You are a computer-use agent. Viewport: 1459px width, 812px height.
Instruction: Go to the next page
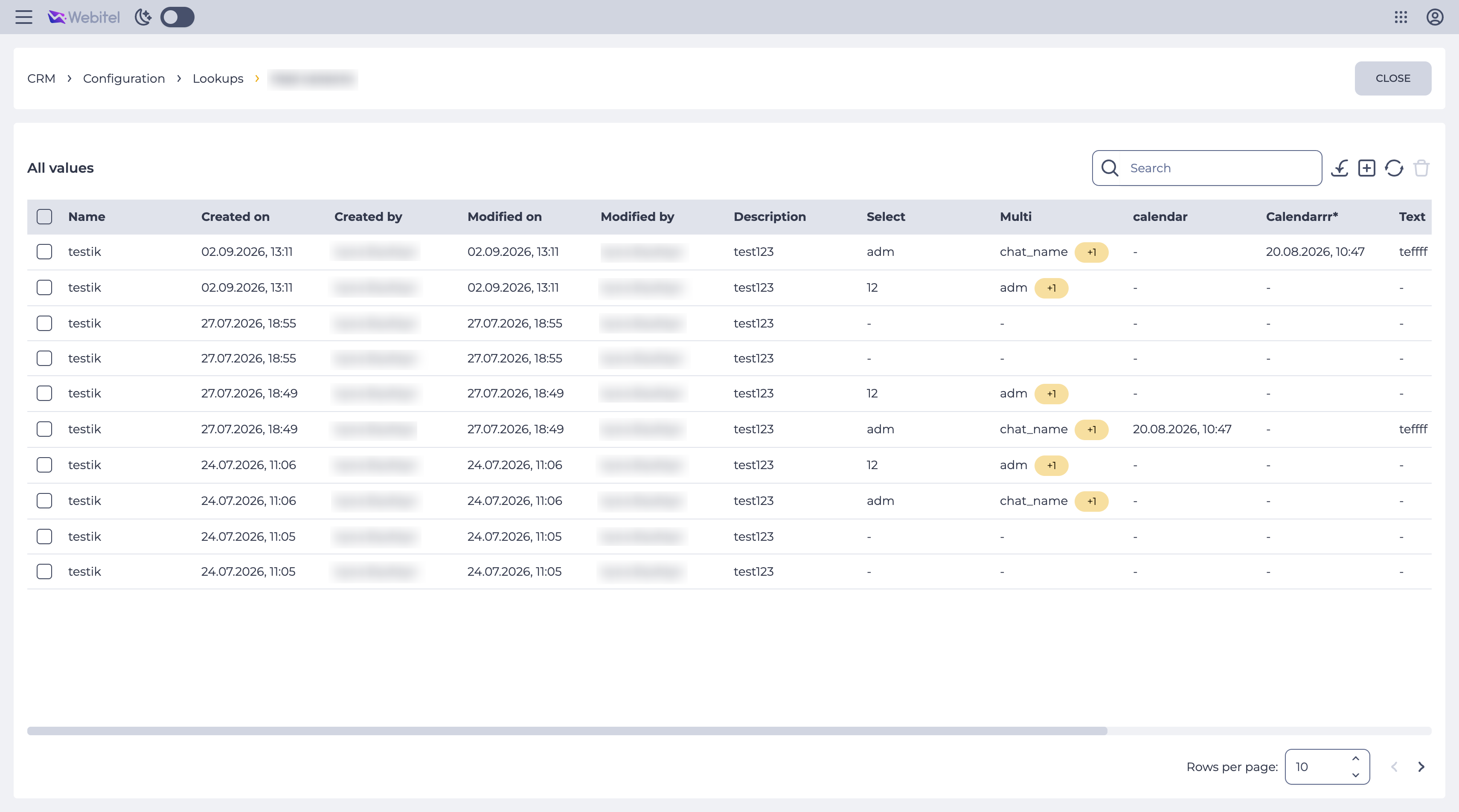(x=1421, y=767)
